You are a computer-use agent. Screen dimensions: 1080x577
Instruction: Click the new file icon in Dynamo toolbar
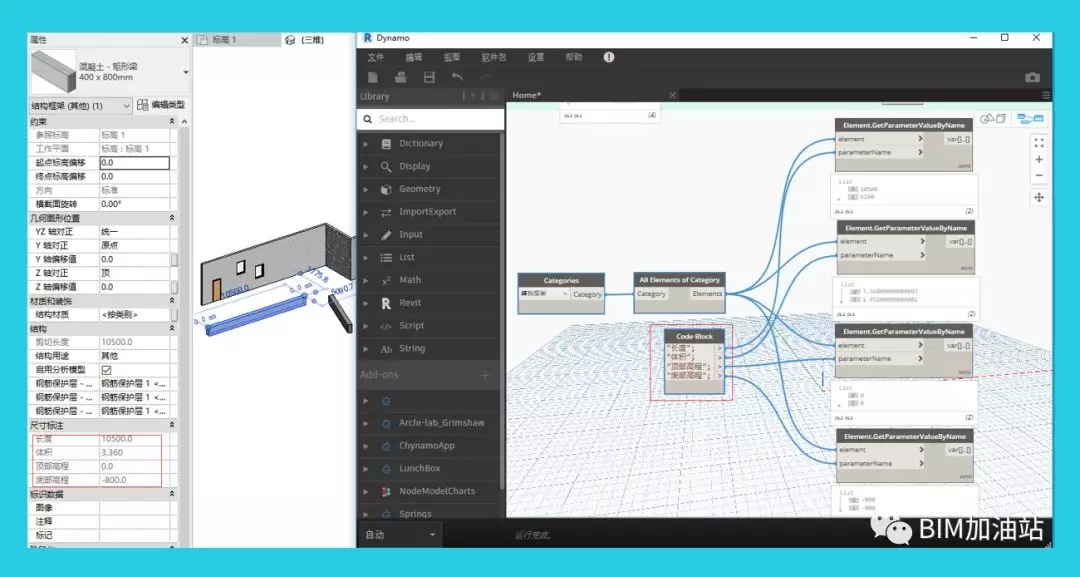tap(372, 77)
